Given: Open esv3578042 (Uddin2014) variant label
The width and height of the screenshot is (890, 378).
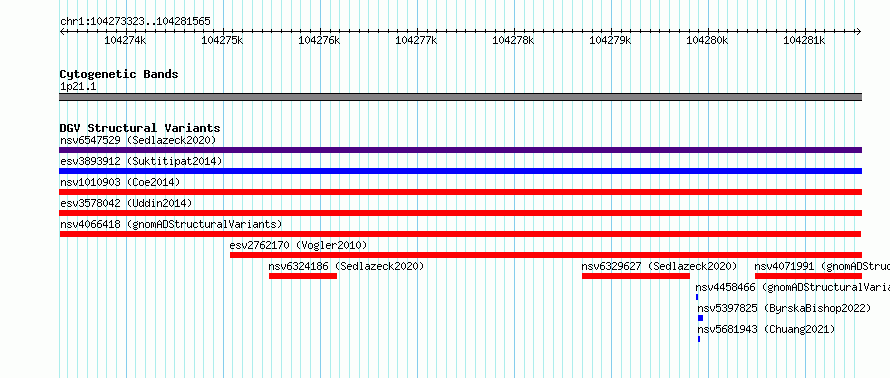Looking at the screenshot, I should (x=126, y=203).
